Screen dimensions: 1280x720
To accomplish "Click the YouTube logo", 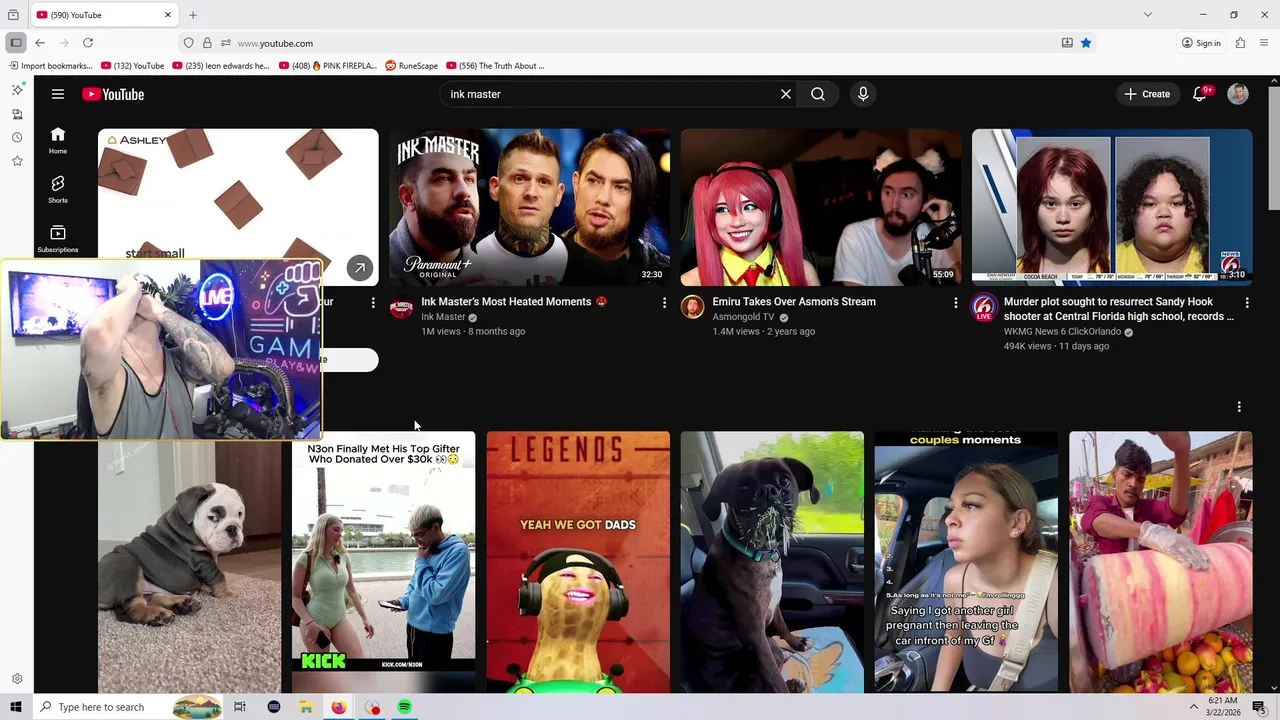I will click(113, 94).
